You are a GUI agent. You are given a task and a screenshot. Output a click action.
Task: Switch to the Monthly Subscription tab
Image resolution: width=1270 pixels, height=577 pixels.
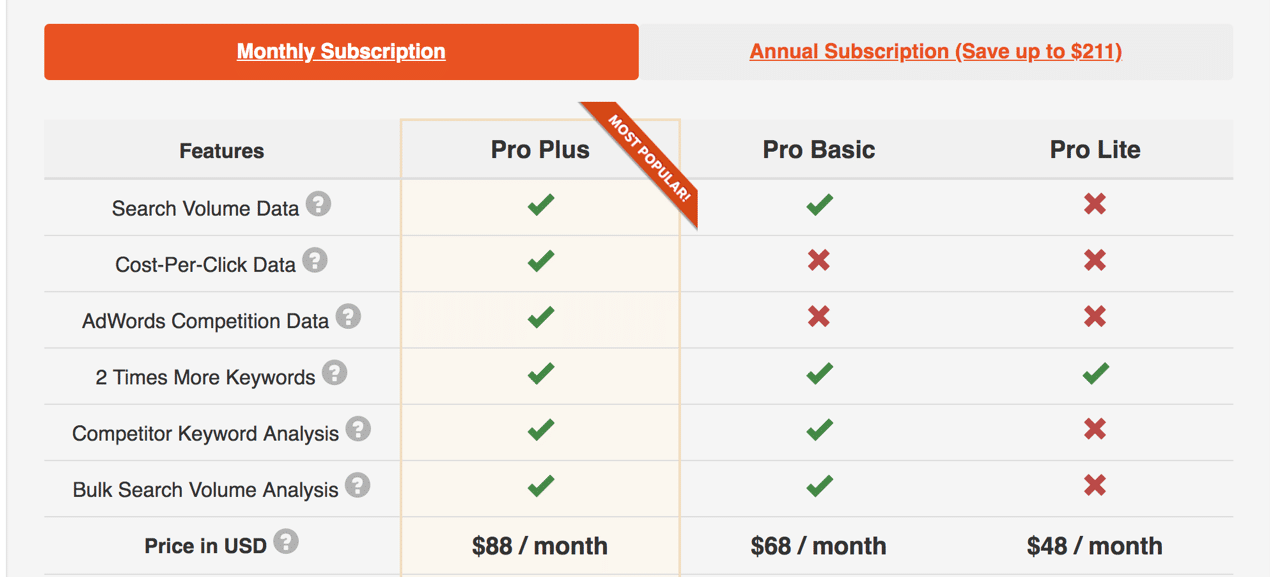pos(341,52)
